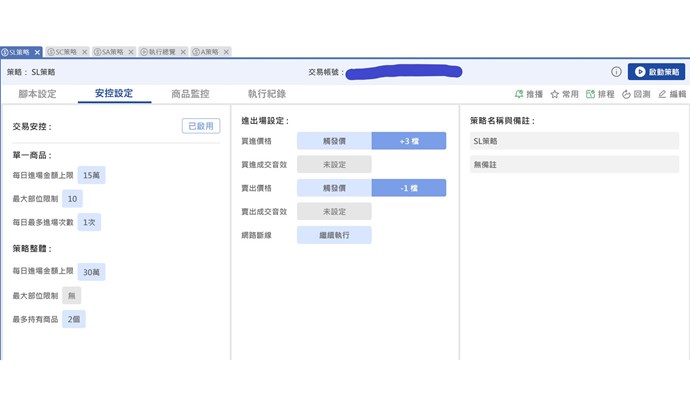The image size is (690, 406).
Task: Click the 回測 backtest icon
Action: click(x=626, y=94)
